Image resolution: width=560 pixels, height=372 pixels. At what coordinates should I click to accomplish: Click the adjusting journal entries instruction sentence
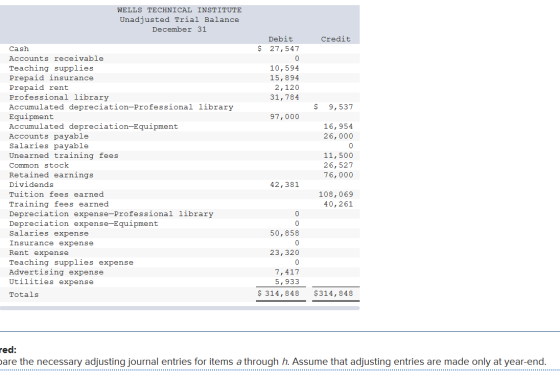[273, 362]
